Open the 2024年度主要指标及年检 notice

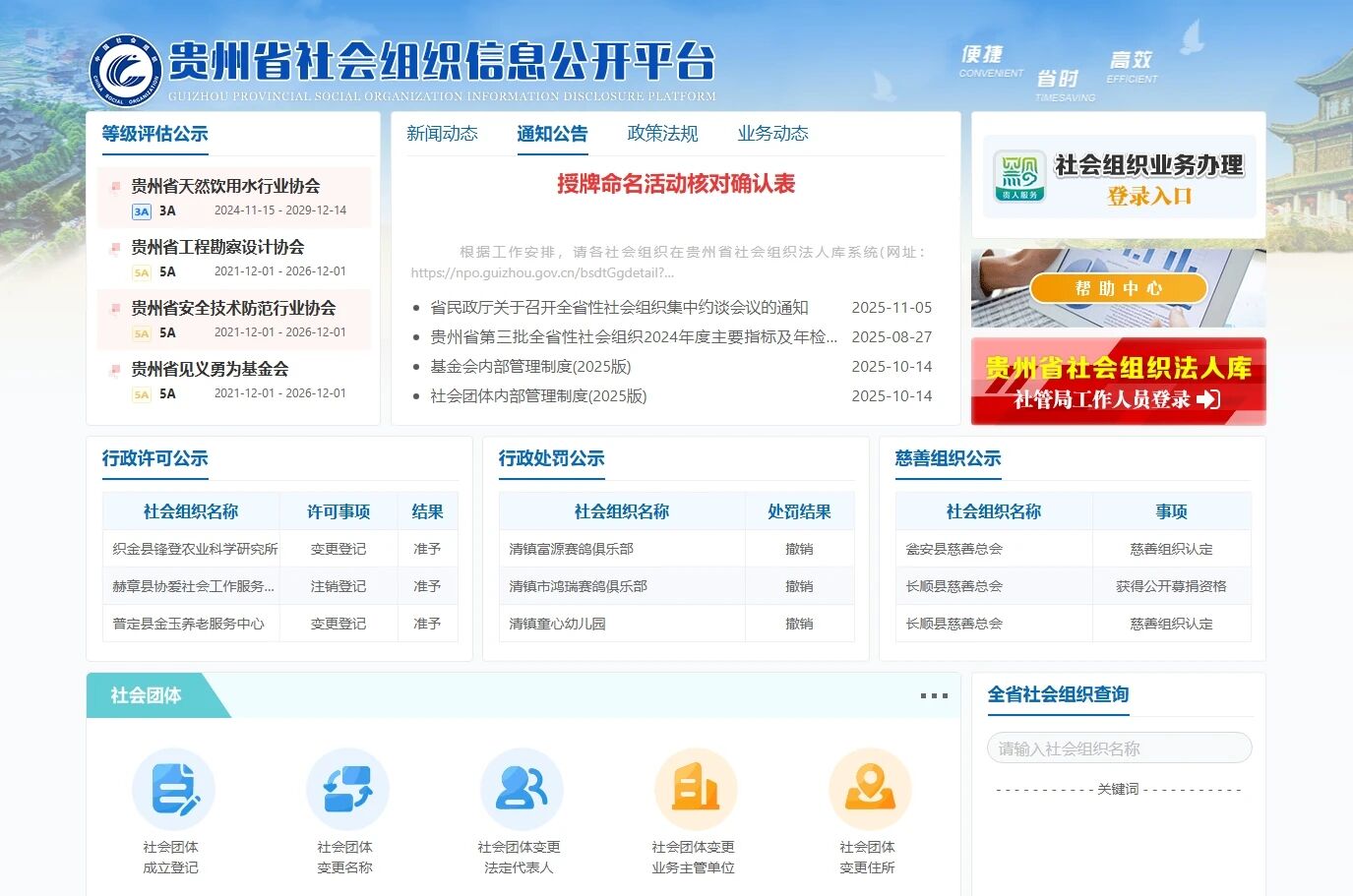tap(634, 336)
